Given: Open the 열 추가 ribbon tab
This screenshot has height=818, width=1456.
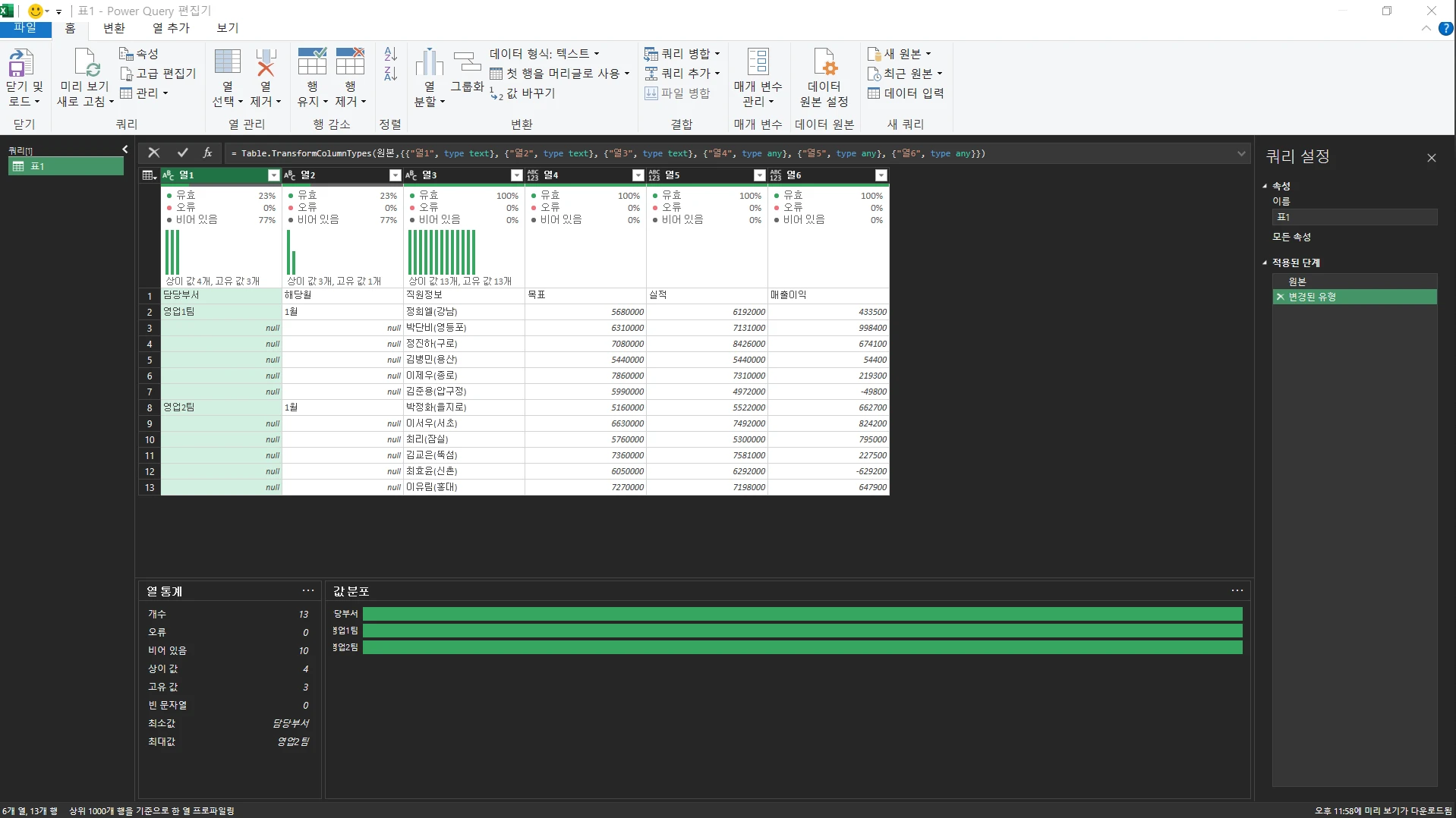Looking at the screenshot, I should pos(171,28).
